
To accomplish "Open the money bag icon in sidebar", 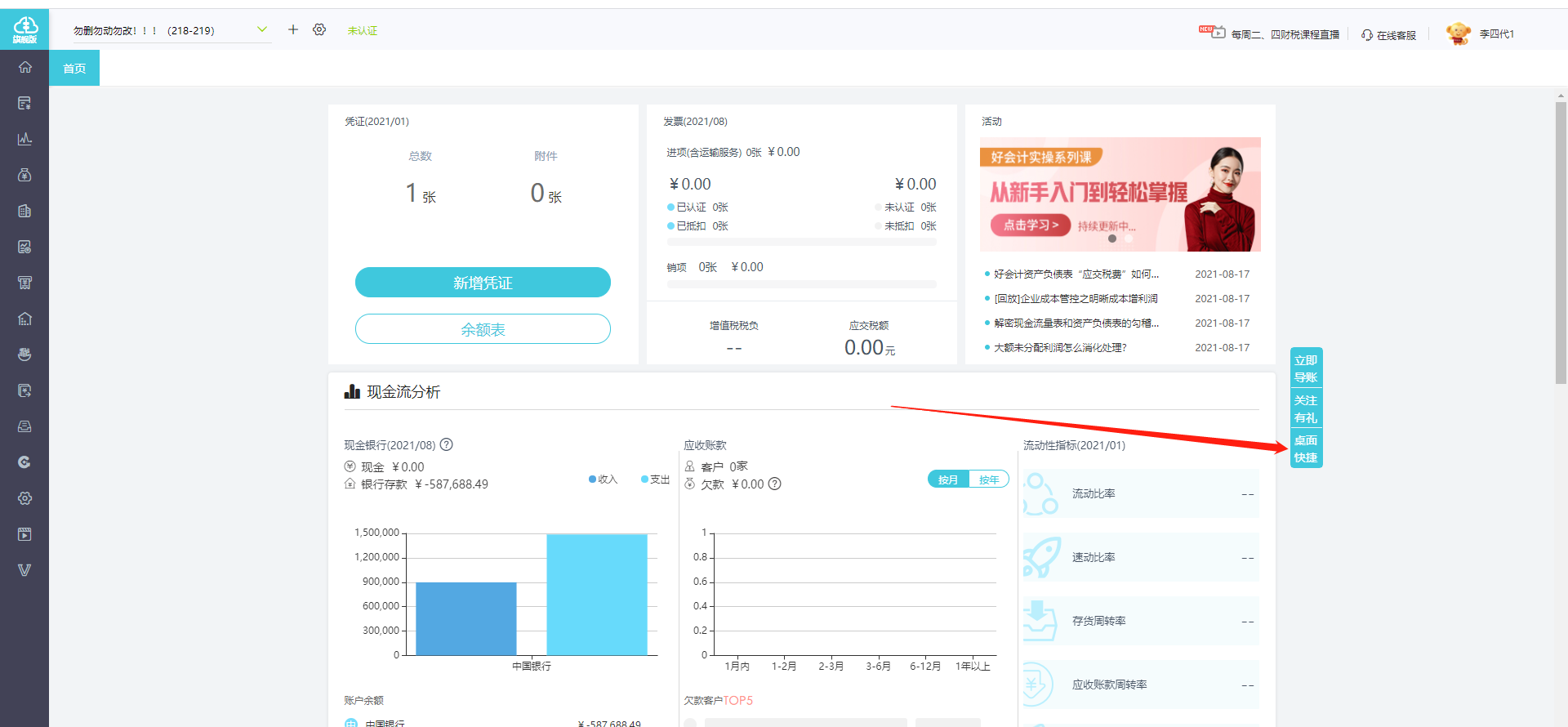I will point(24,175).
